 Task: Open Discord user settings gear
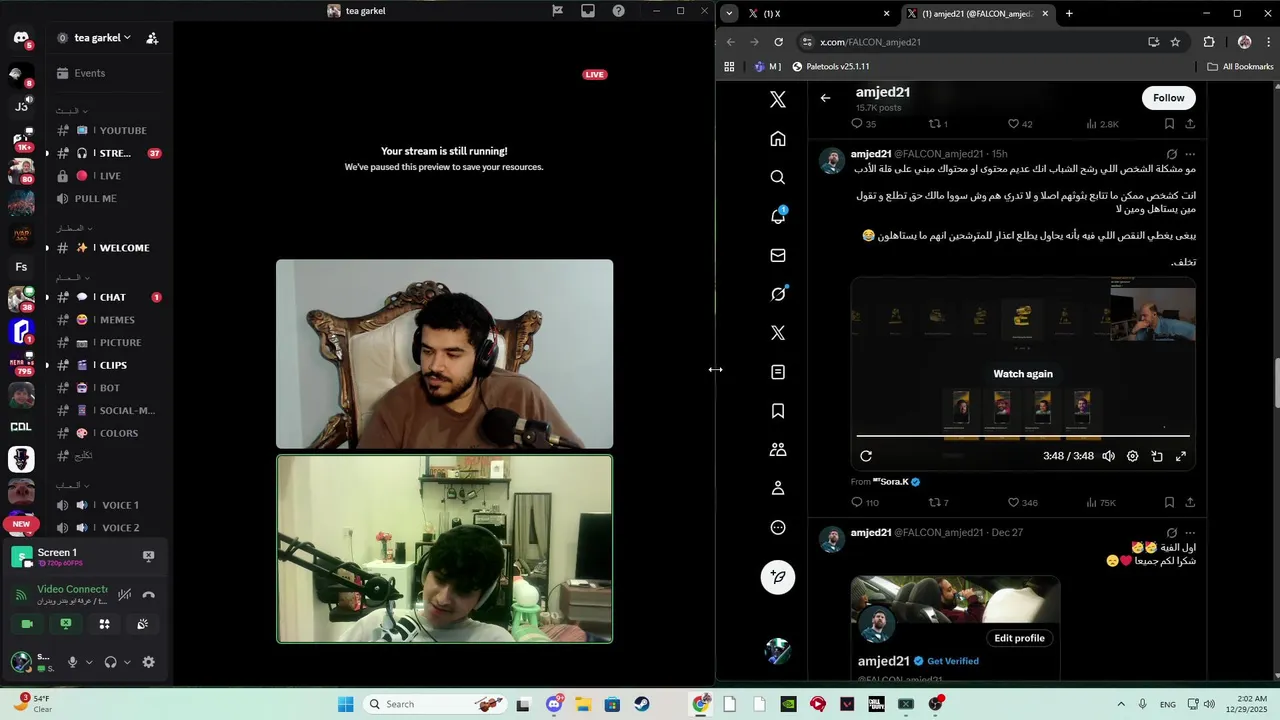click(x=149, y=662)
